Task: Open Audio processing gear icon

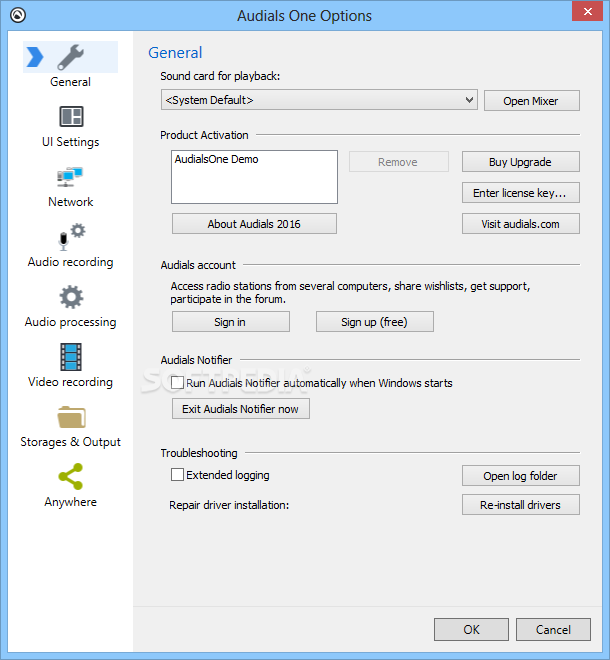Action: tap(71, 297)
